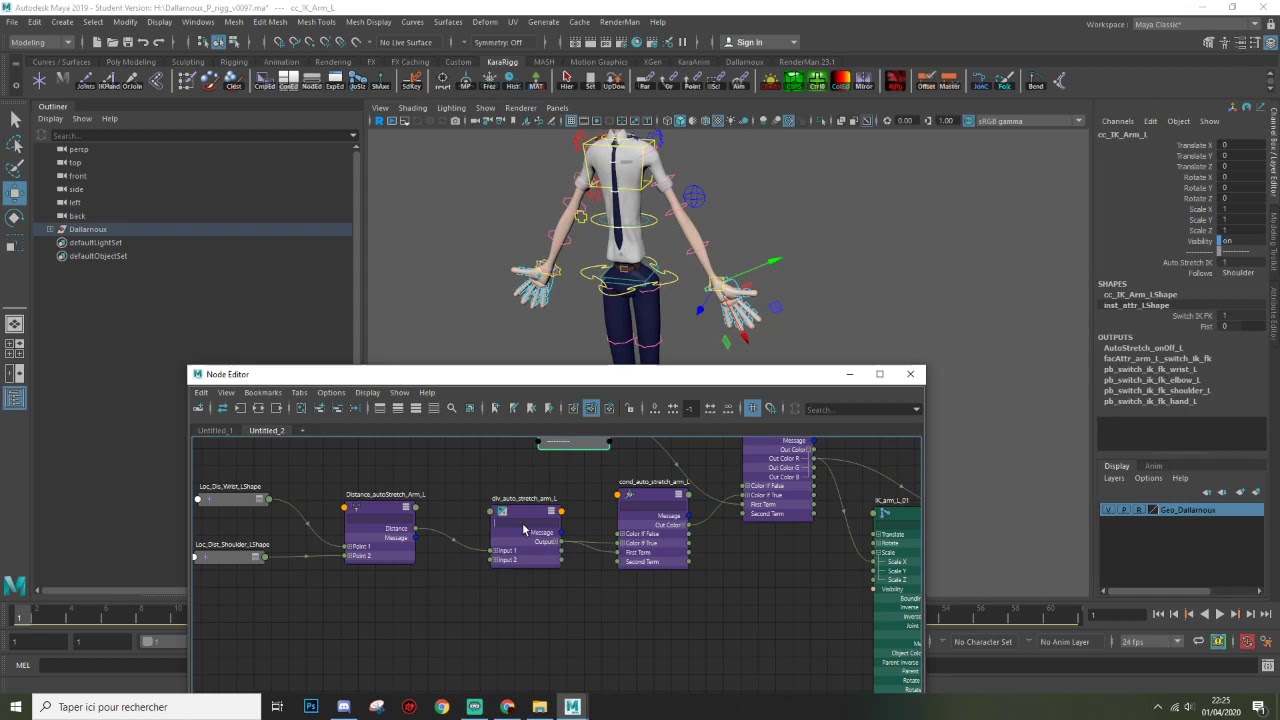
Task: Click the Undo icon in status line
Action: pyautogui.click(x=143, y=42)
